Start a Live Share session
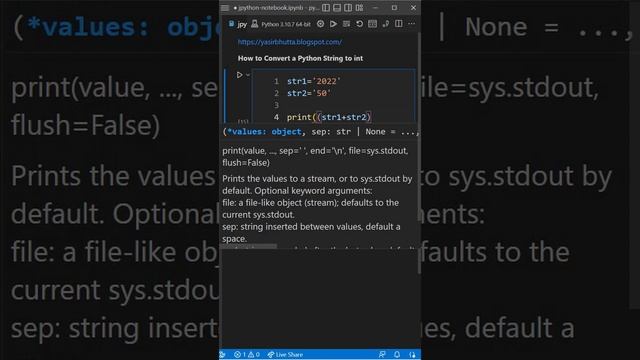640x360 pixels. pyautogui.click(x=285, y=355)
